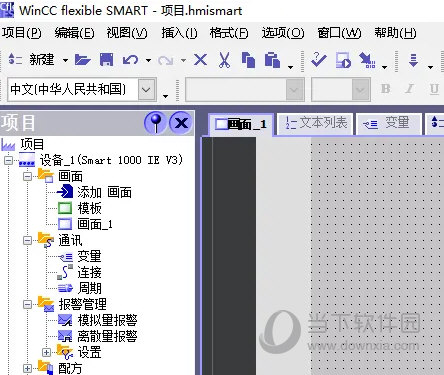Click the Delete X icon in toolbar
This screenshot has height=375, width=444.
[x=200, y=60]
